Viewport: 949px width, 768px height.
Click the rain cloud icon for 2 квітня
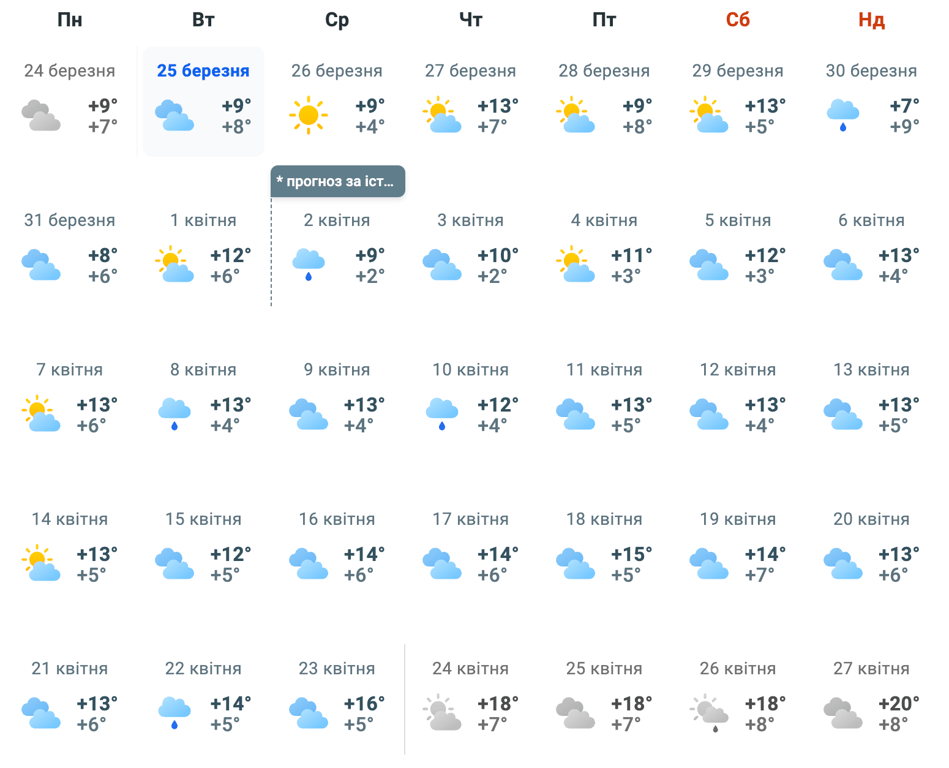[x=308, y=265]
